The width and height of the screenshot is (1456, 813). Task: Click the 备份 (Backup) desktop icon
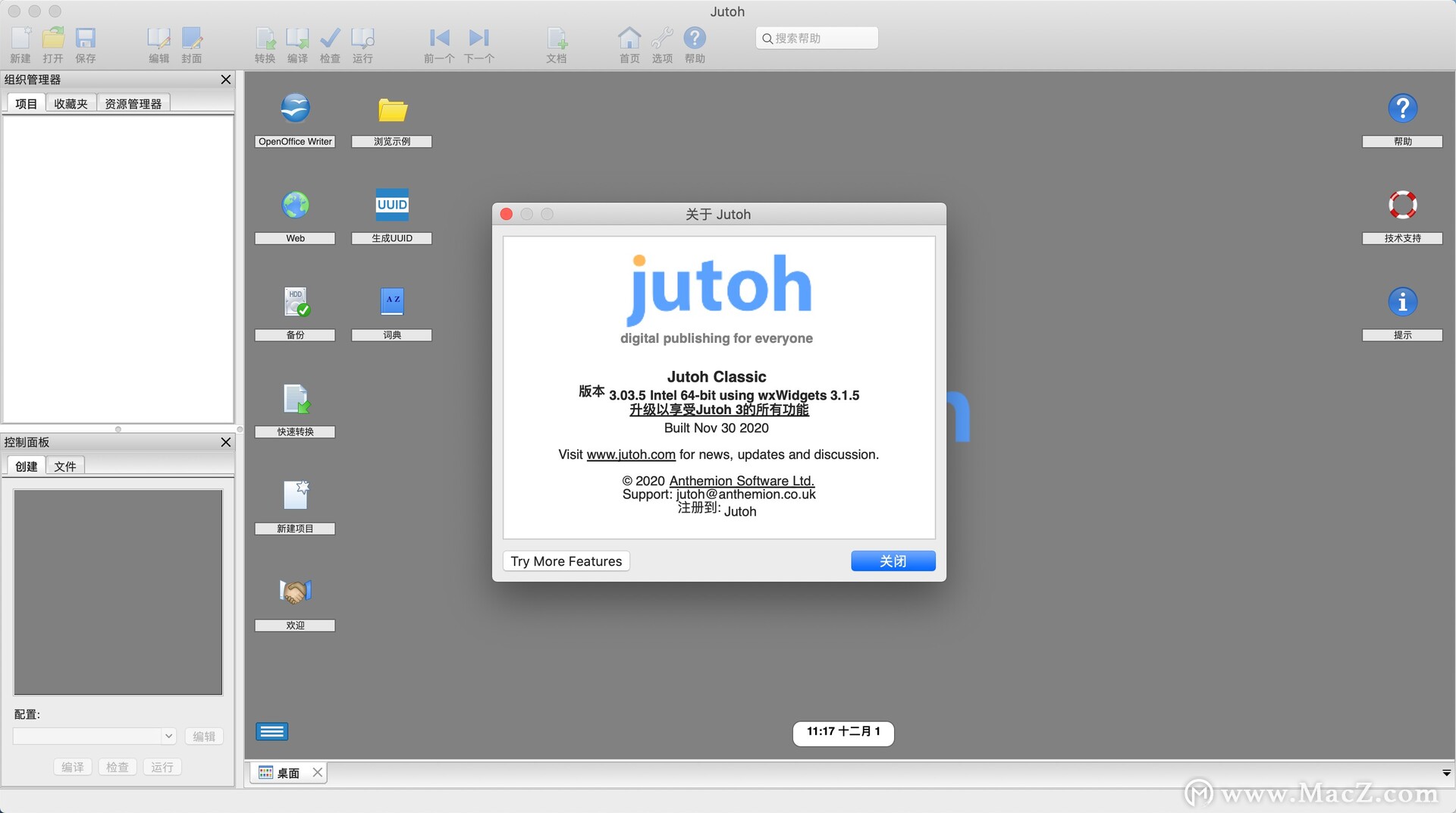tap(297, 302)
